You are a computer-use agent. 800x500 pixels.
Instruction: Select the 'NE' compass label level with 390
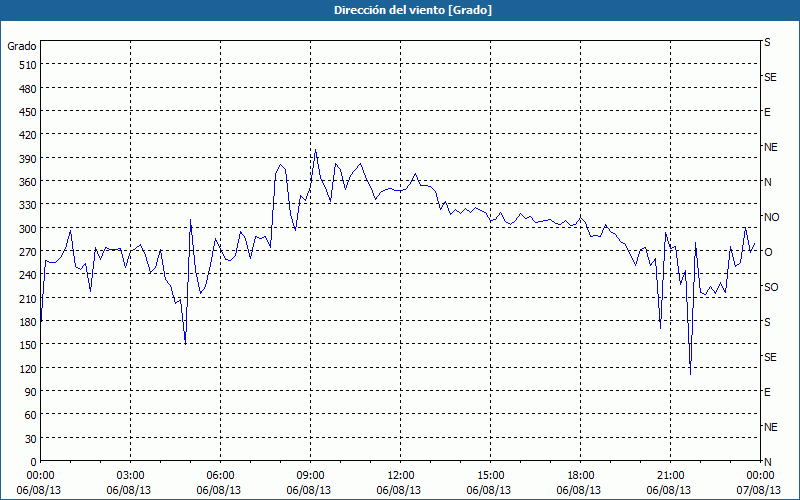coord(771,147)
